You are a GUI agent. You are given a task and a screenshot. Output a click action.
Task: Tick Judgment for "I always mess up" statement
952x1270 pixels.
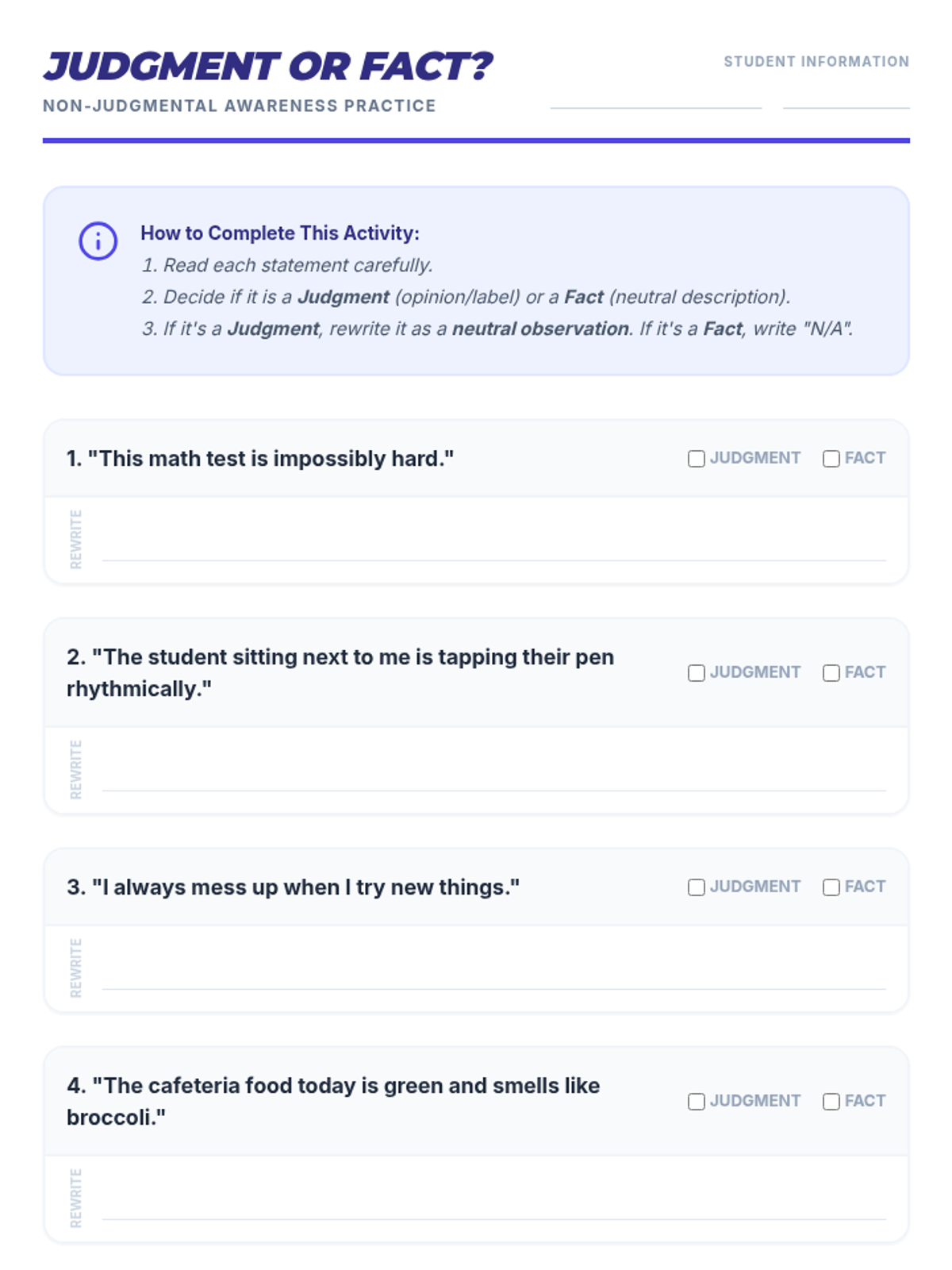click(x=696, y=887)
